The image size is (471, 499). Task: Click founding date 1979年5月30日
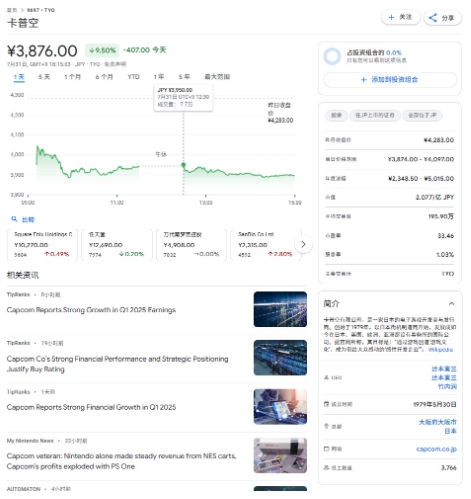click(435, 404)
